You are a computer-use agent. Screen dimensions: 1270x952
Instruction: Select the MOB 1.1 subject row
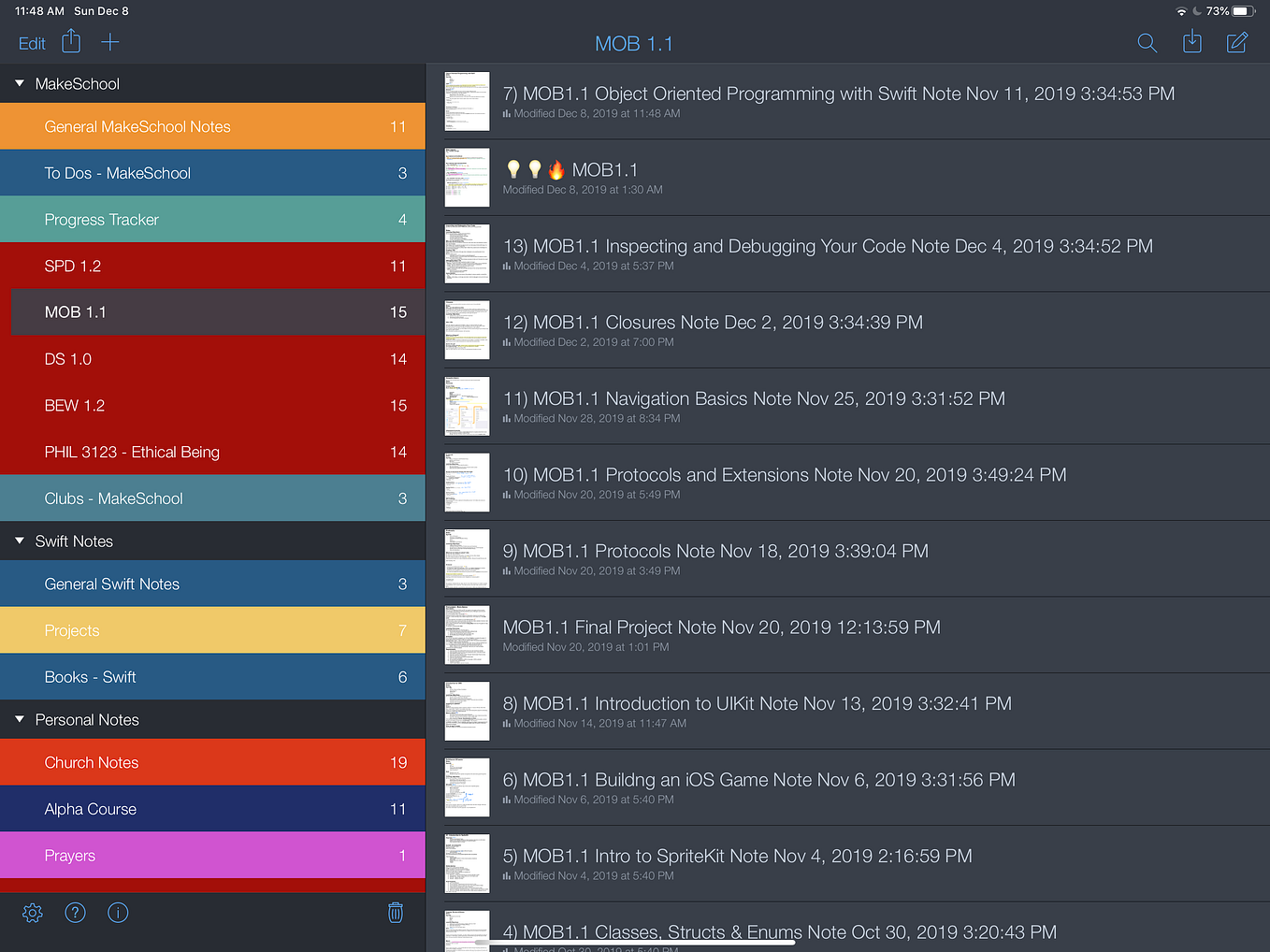point(212,312)
